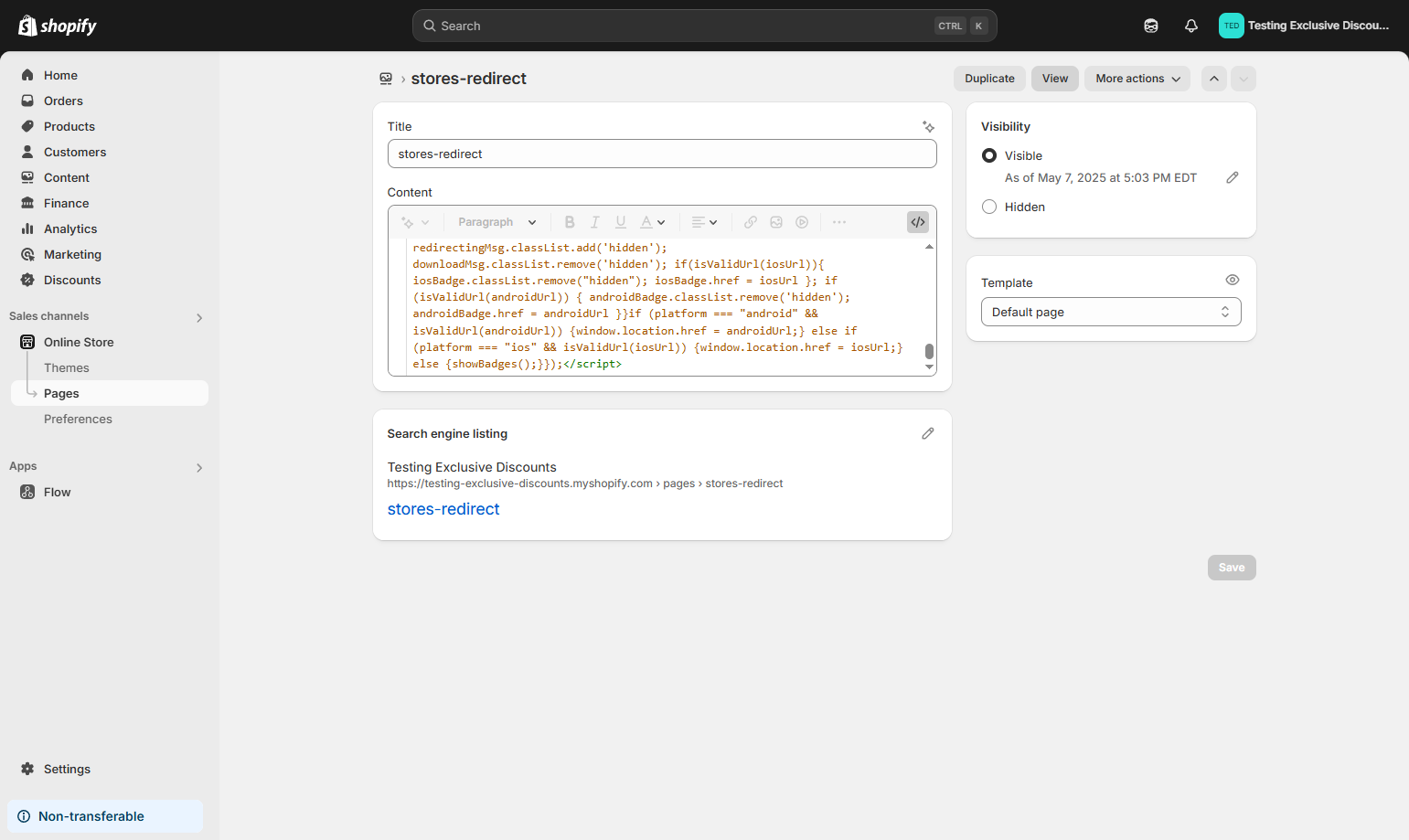Click the View button
The width and height of the screenshot is (1409, 840).
1055,79
